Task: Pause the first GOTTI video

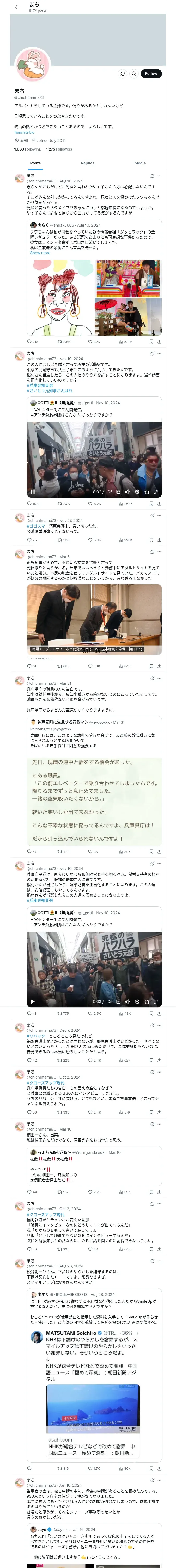Action: coord(33,492)
